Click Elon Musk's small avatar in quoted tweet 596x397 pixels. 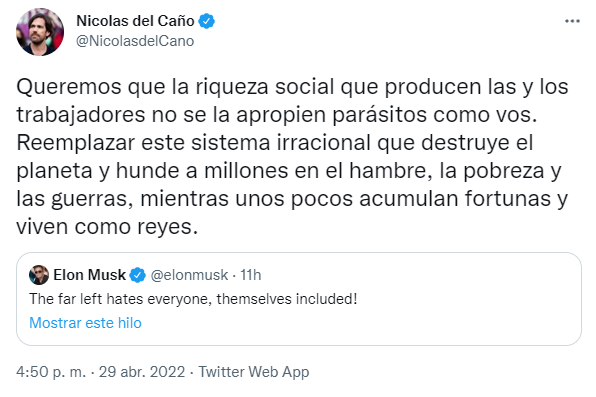(39, 275)
